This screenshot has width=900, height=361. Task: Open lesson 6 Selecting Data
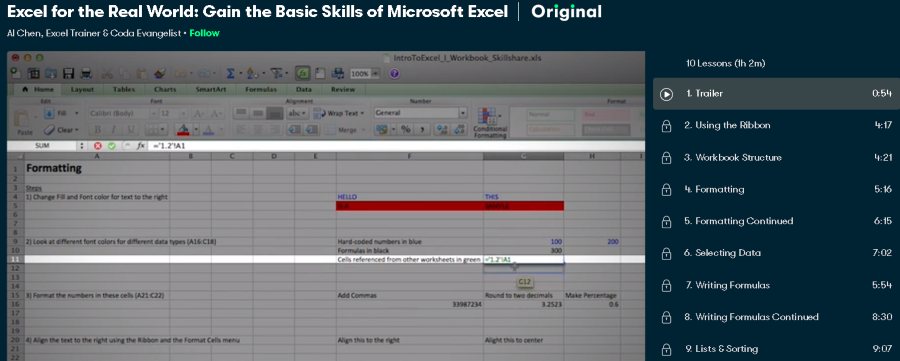tap(776, 253)
